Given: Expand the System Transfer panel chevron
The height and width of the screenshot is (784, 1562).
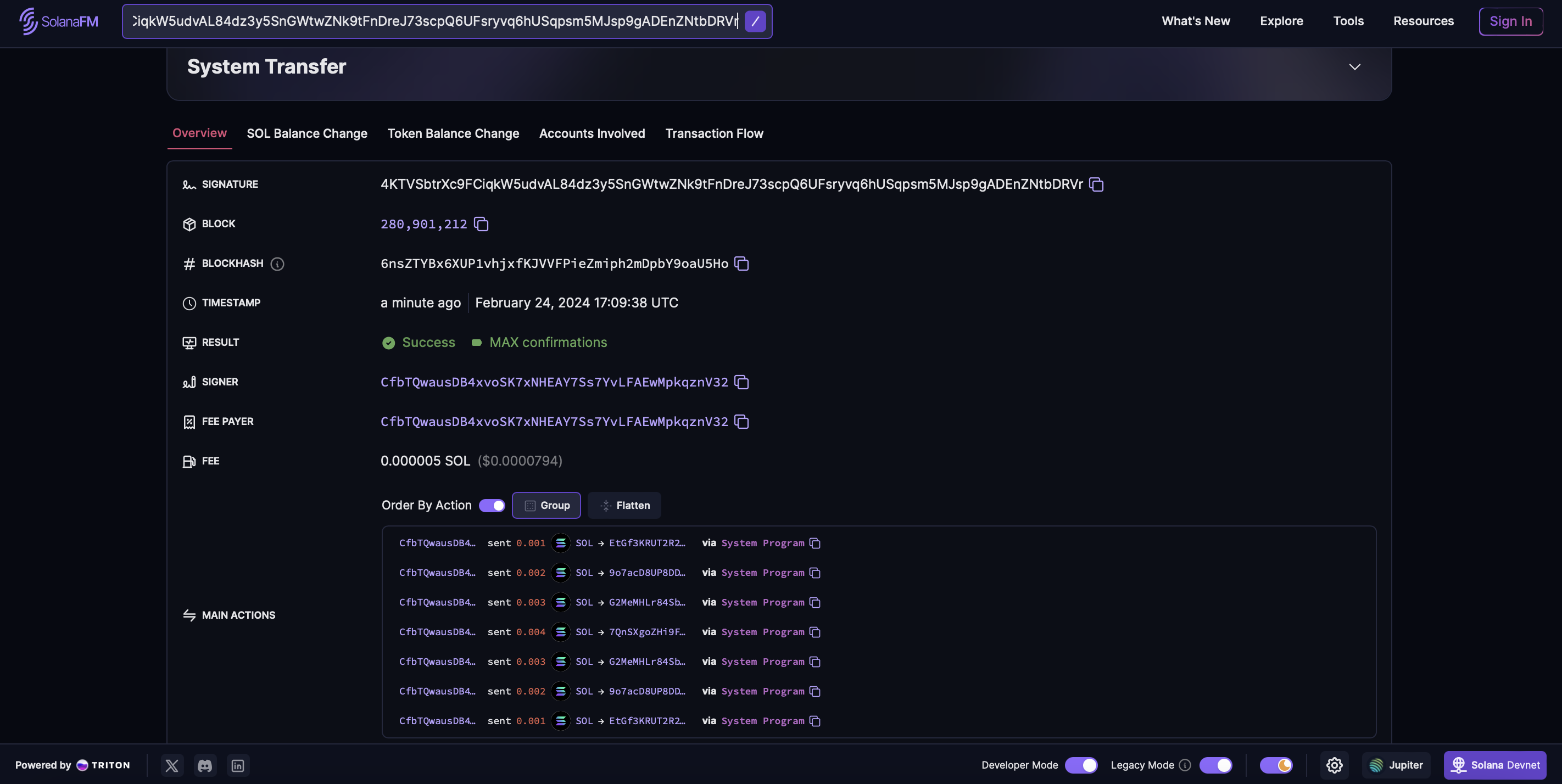Looking at the screenshot, I should (x=1354, y=66).
